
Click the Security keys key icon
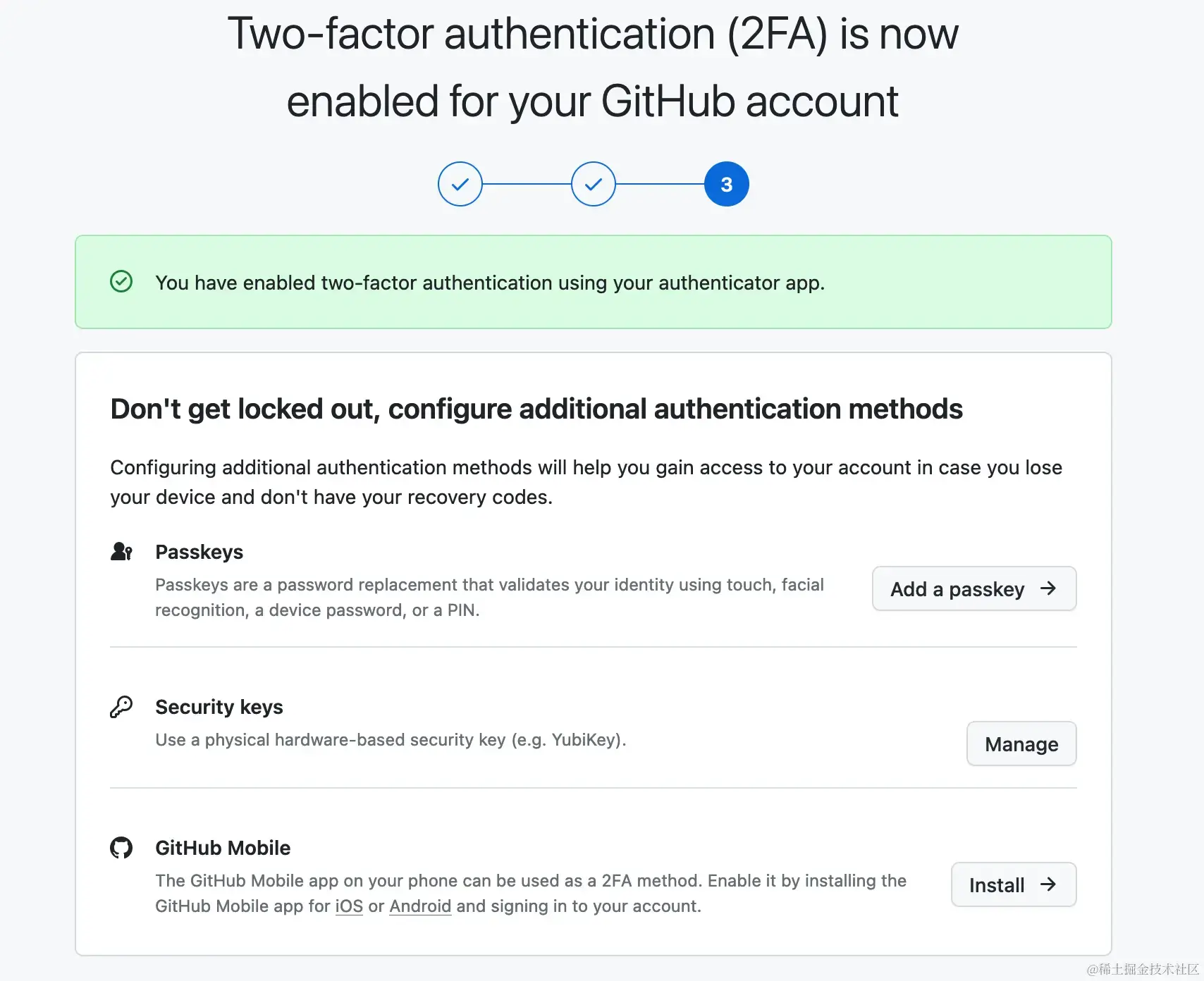tap(121, 706)
